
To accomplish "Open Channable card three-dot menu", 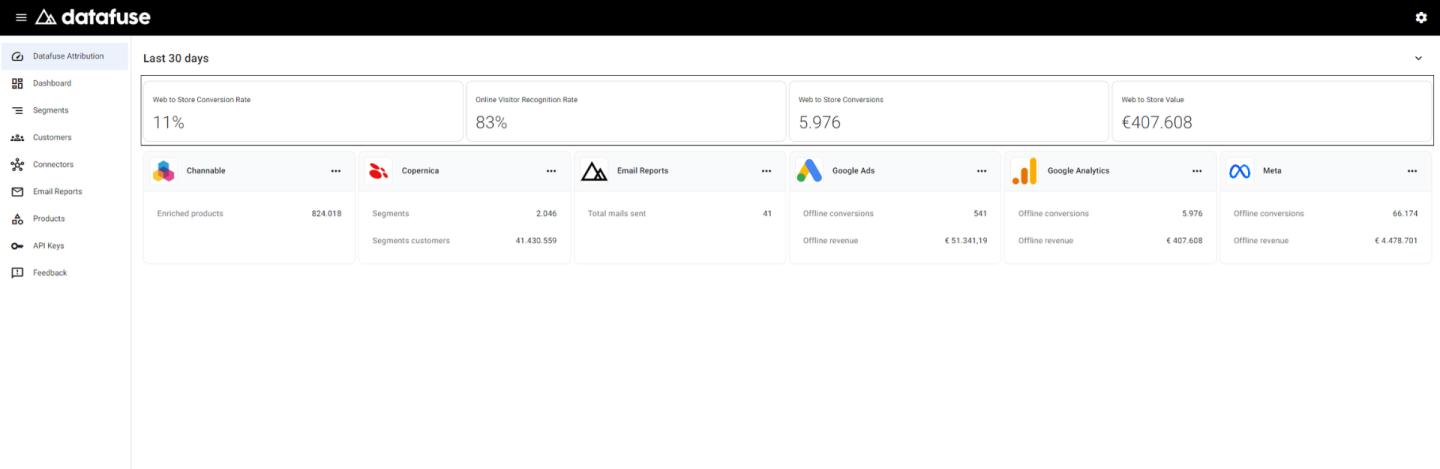I will pos(336,171).
